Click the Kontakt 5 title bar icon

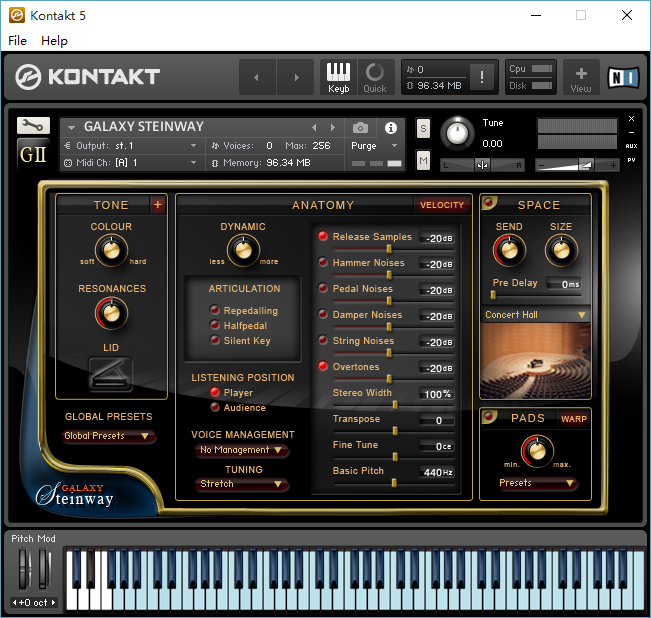click(17, 16)
